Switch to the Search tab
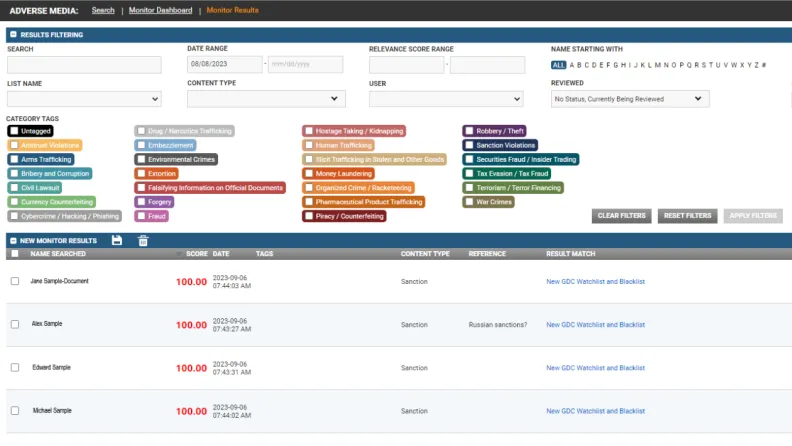This screenshot has width=792, height=446. [x=103, y=10]
